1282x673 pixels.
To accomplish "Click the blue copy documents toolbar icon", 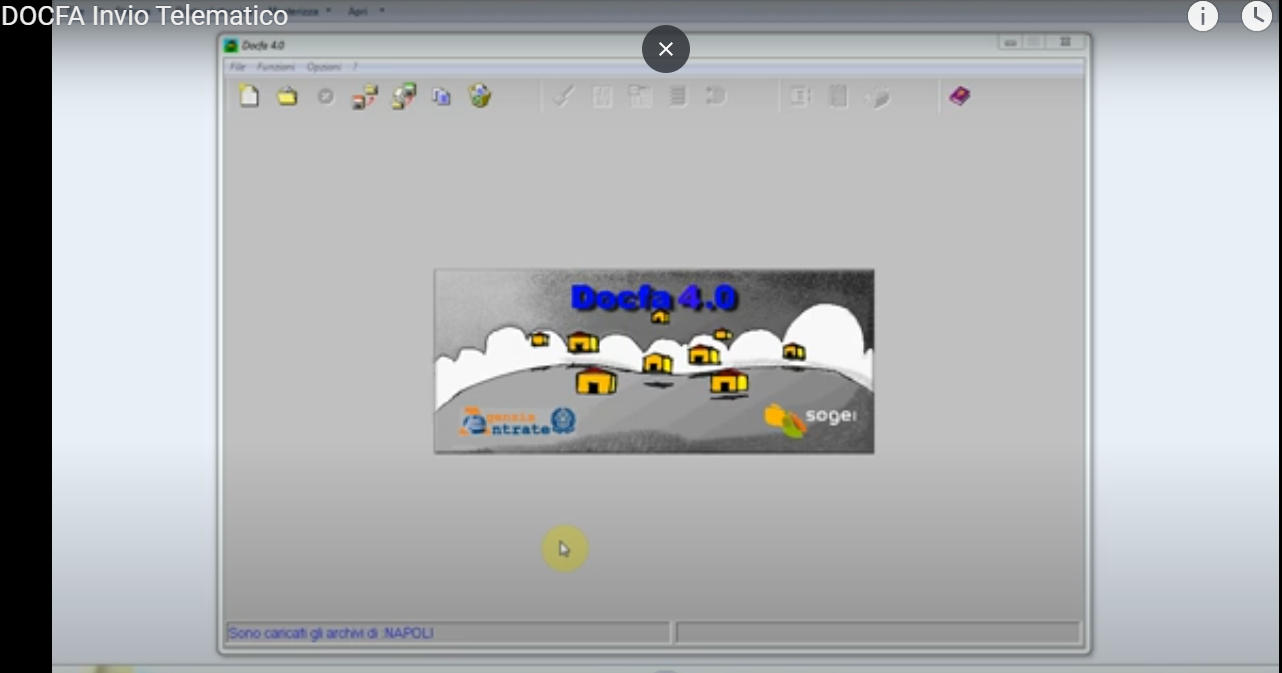I will (x=441, y=97).
